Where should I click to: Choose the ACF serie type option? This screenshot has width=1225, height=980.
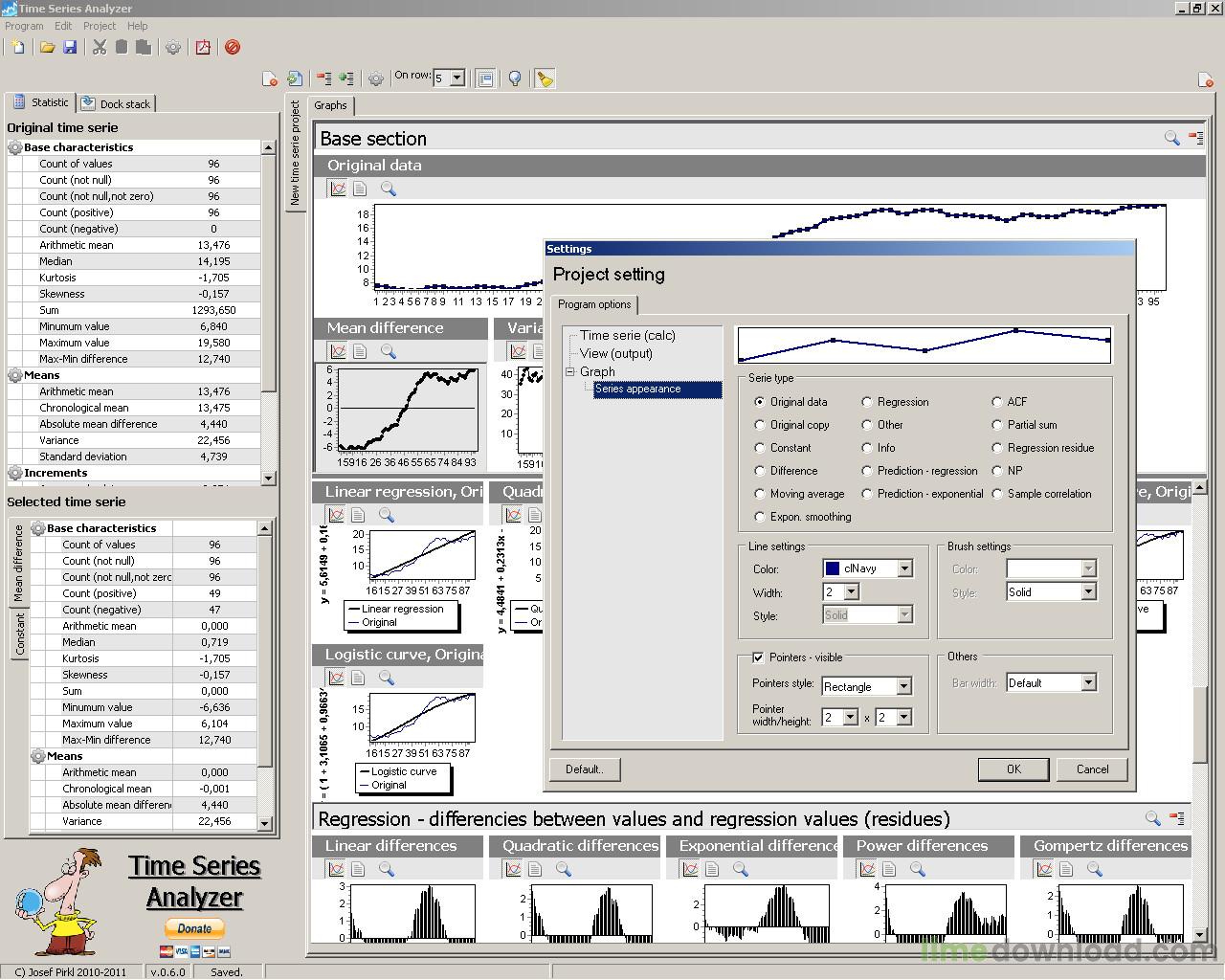[997, 401]
